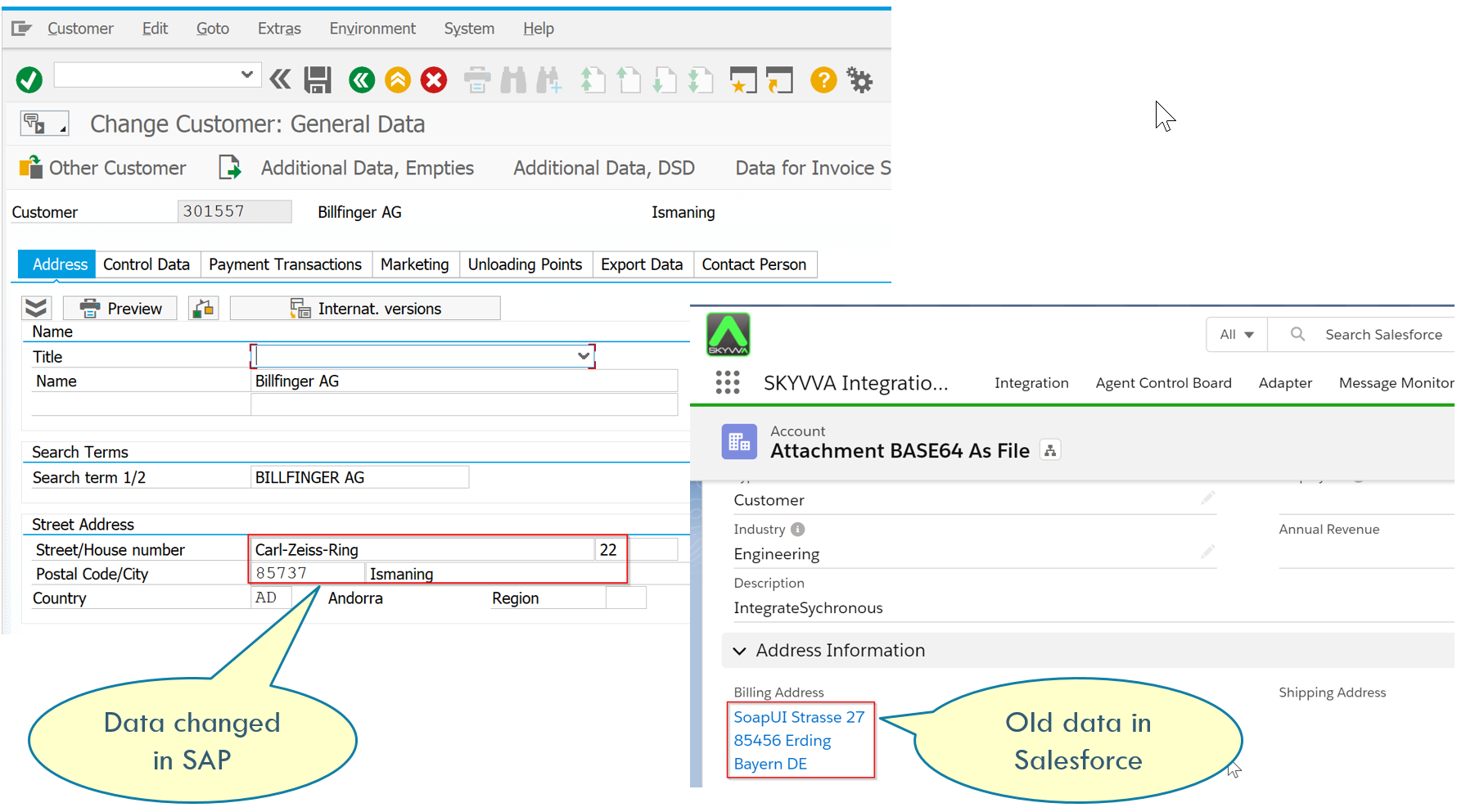Viewport: 1466px width, 812px height.
Task: Switch to the Payment Transactions tab
Action: [x=285, y=264]
